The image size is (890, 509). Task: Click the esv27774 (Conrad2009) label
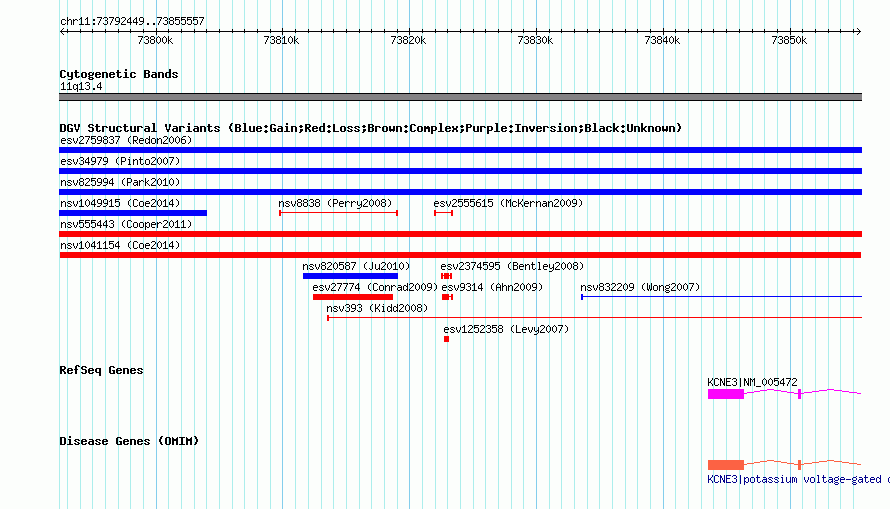(x=375, y=287)
